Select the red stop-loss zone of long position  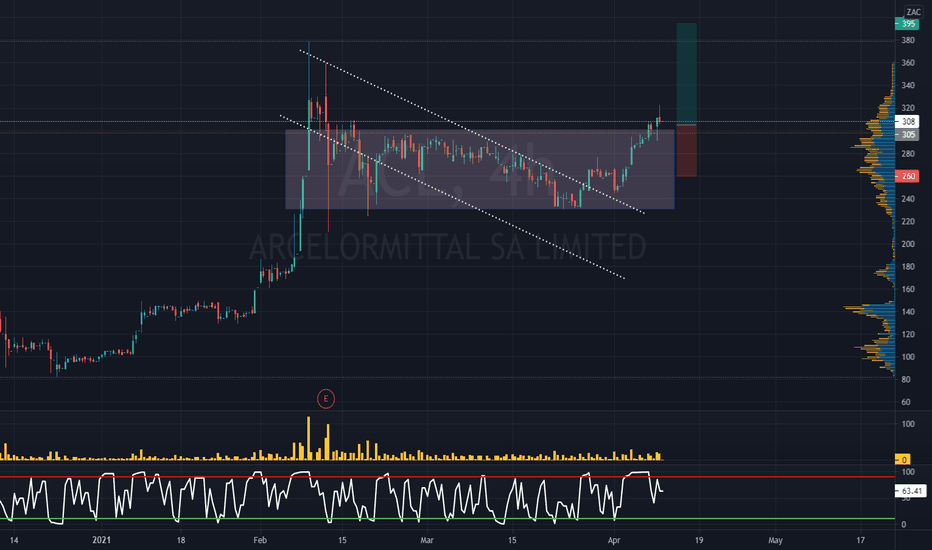coord(687,150)
